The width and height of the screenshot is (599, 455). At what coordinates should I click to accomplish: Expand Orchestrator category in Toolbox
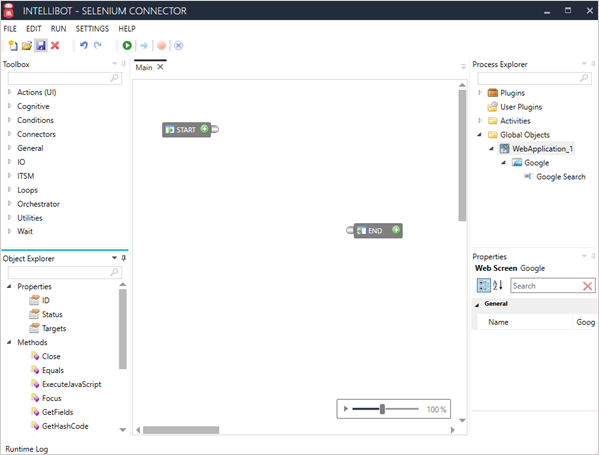(x=10, y=204)
